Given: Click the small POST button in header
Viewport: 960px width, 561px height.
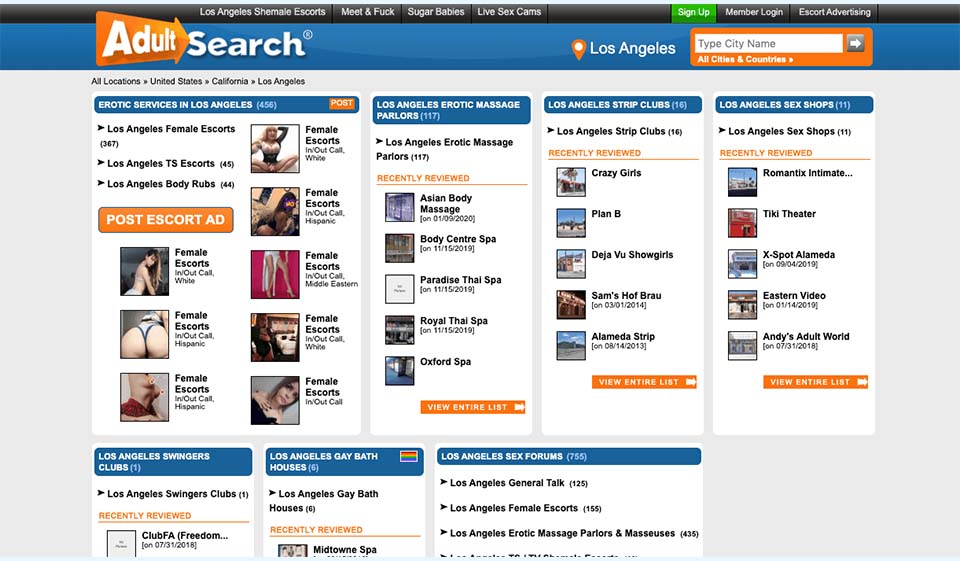Looking at the screenshot, I should [x=342, y=104].
